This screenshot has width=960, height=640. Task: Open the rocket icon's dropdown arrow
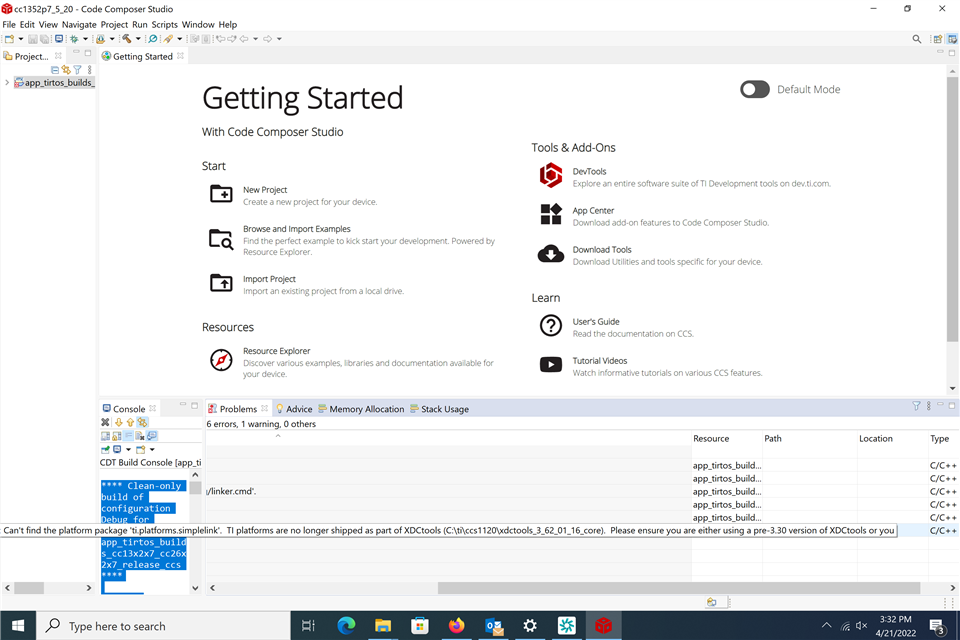179,39
